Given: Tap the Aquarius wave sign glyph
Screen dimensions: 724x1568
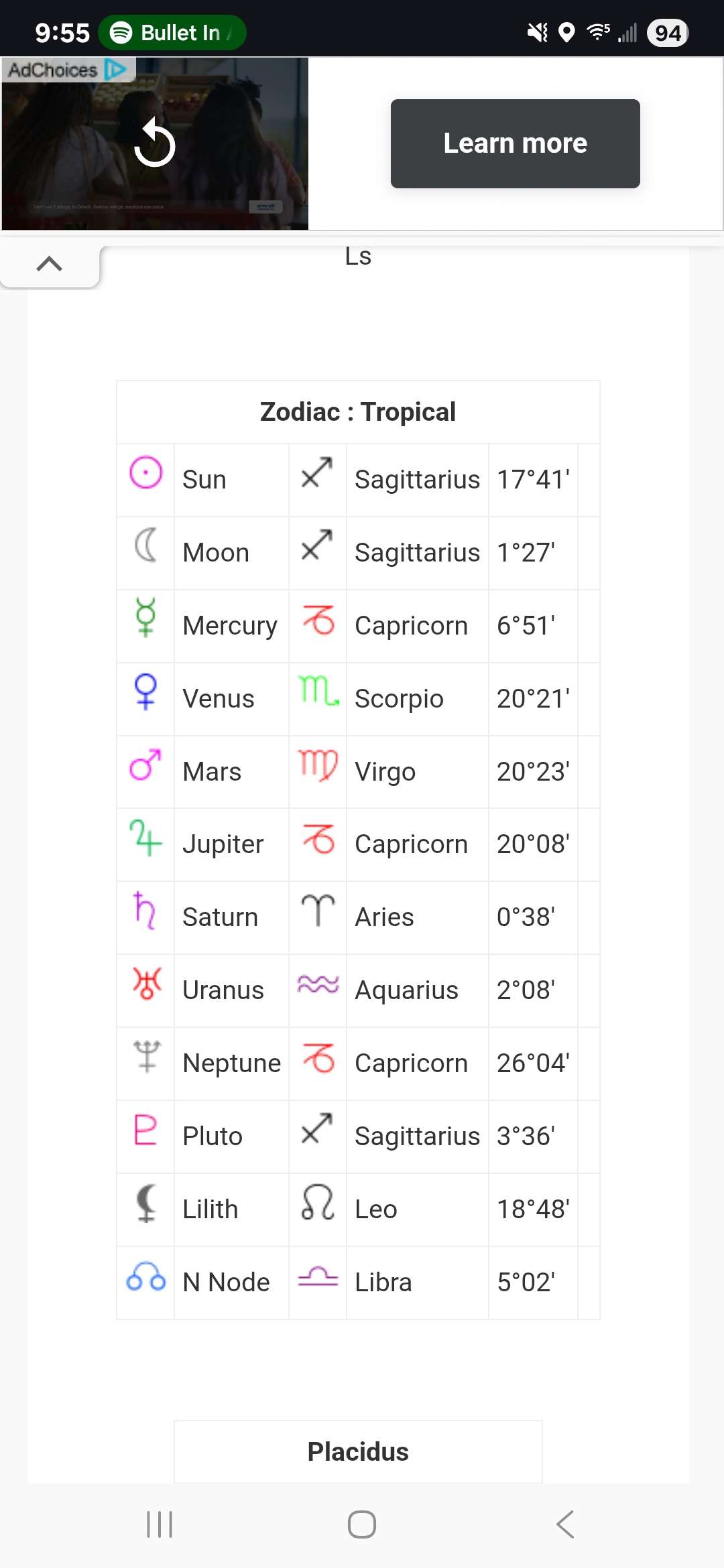Looking at the screenshot, I should (x=318, y=984).
